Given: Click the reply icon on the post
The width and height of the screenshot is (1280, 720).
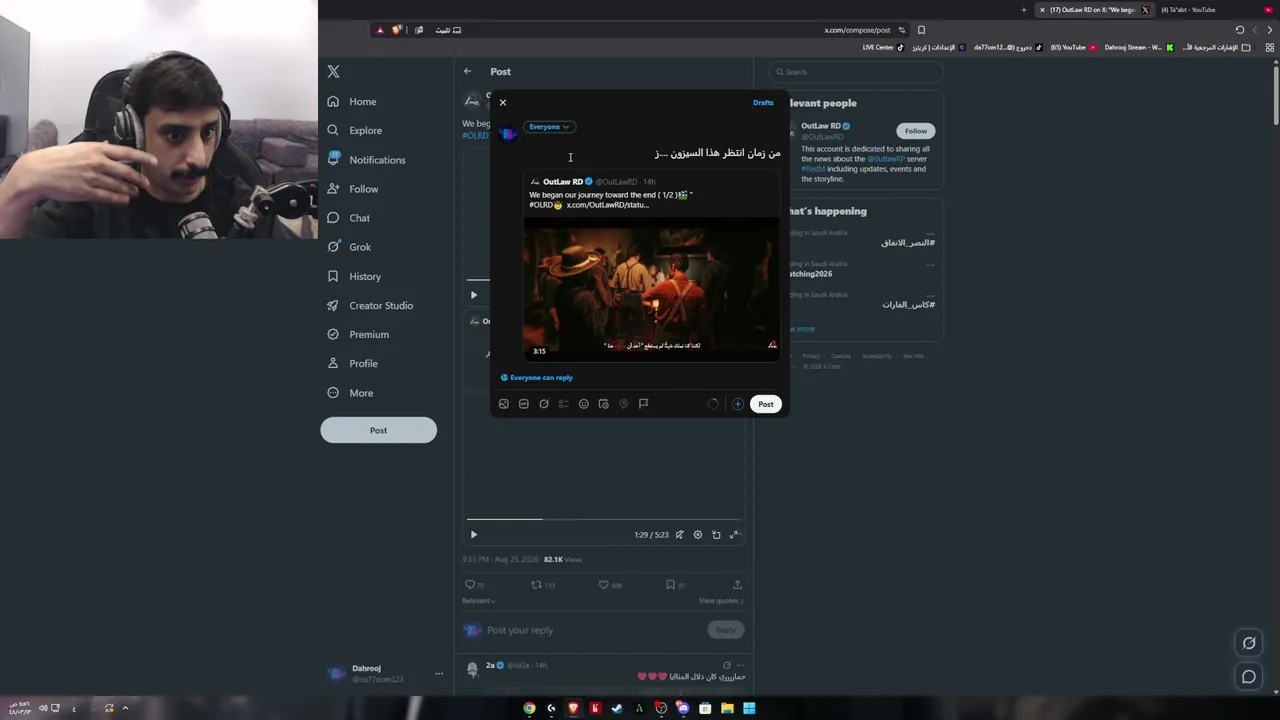Looking at the screenshot, I should pos(470,585).
